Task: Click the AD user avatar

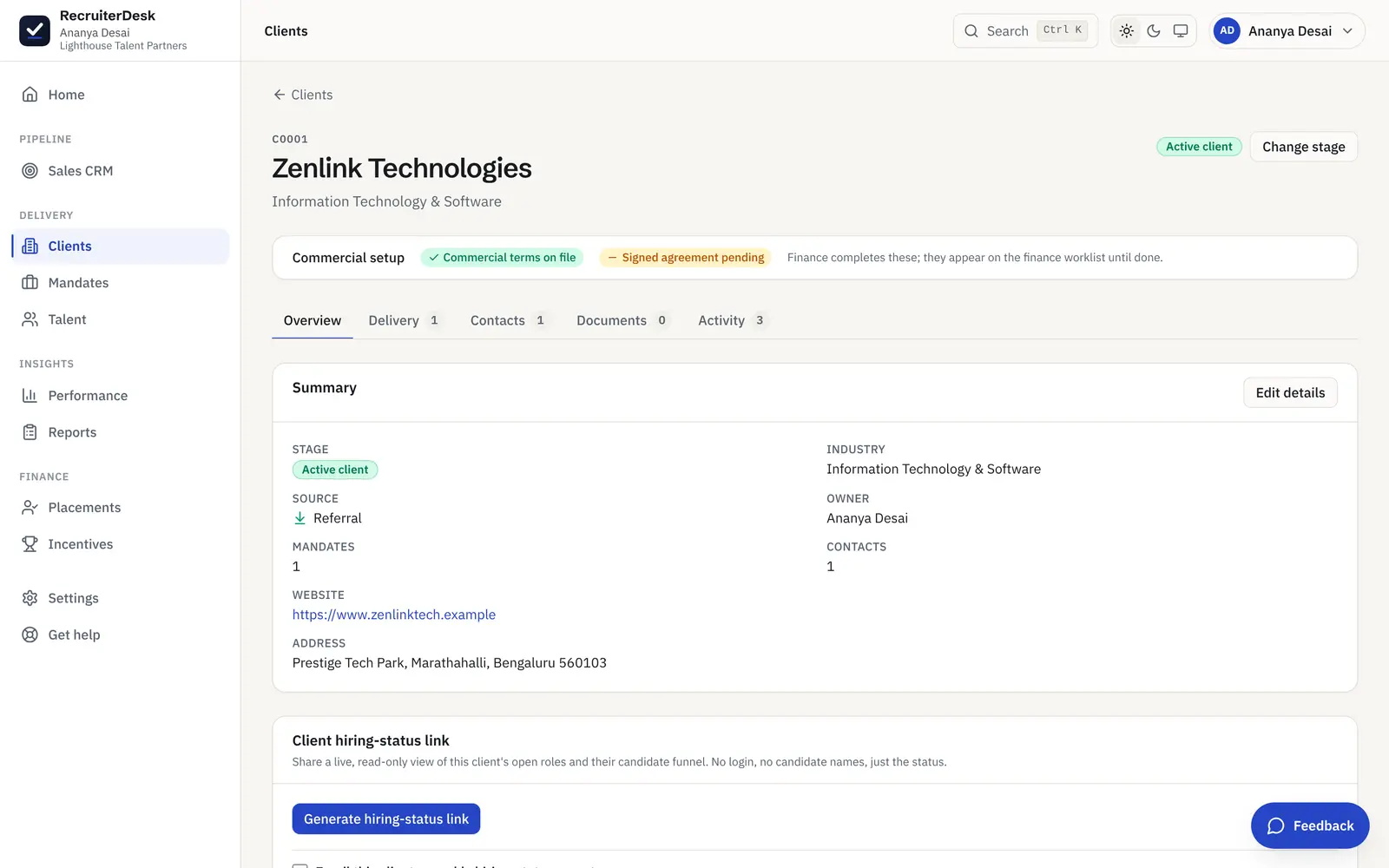Action: click(1227, 30)
